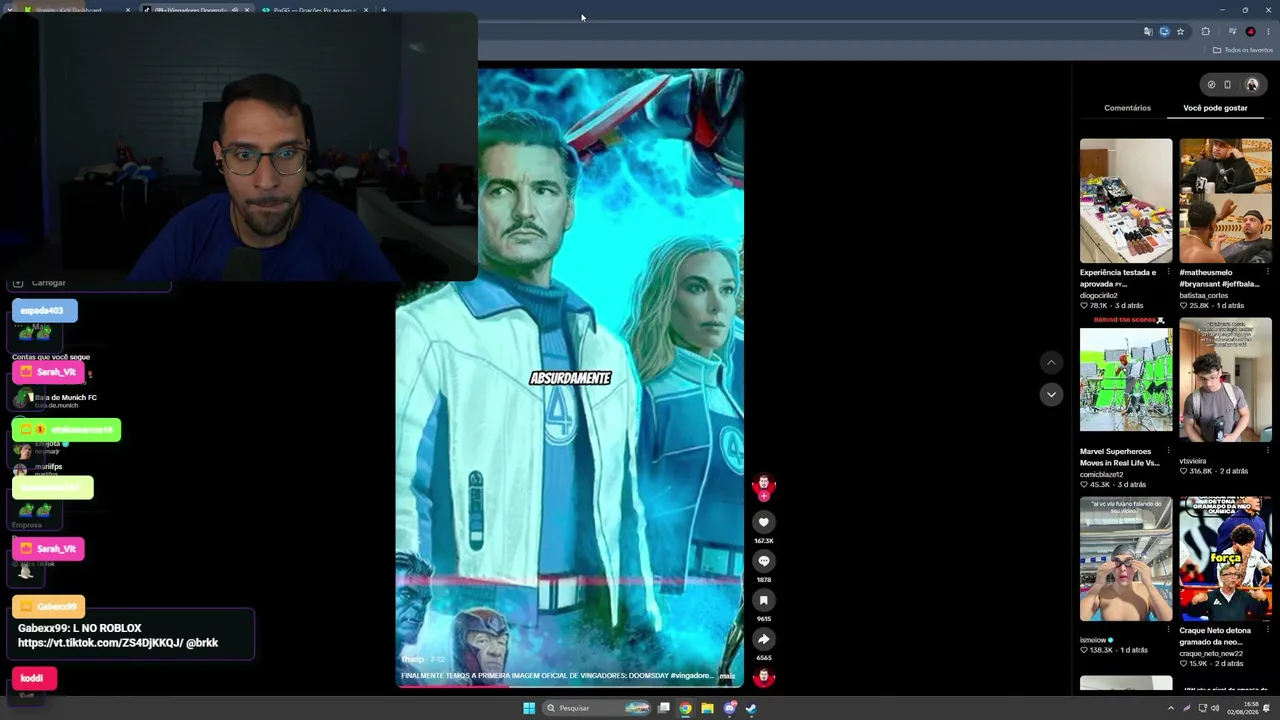Open the TikTok profile avatar menu
The image size is (1280, 720).
[1251, 84]
